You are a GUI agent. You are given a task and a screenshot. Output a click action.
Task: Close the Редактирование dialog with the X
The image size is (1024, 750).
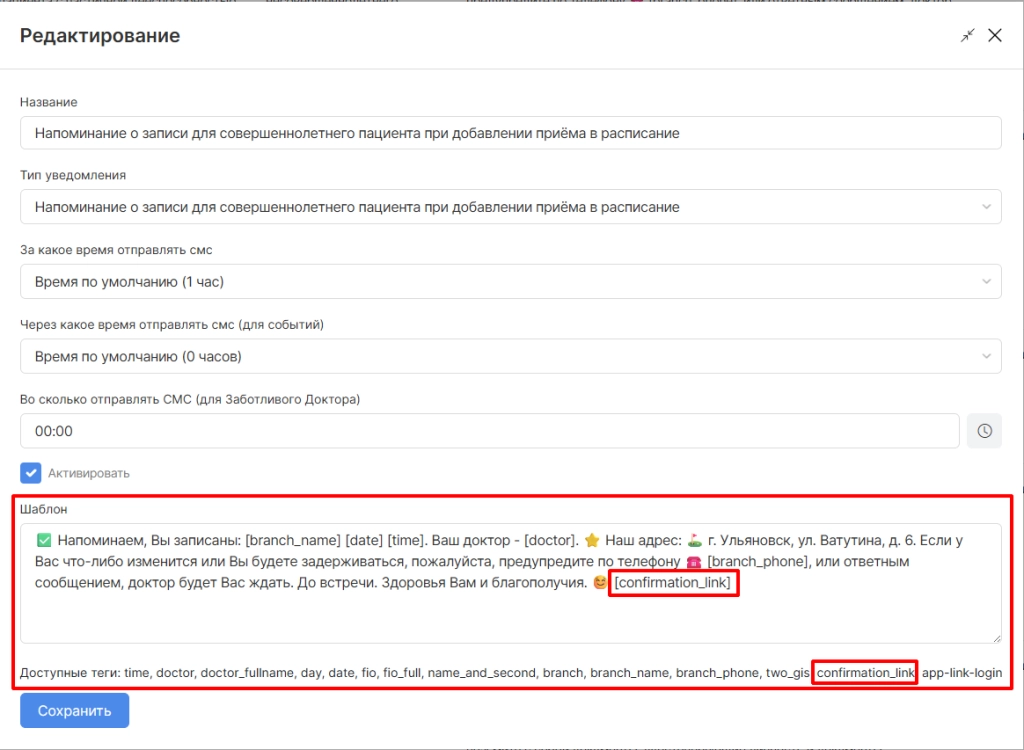pyautogui.click(x=995, y=36)
